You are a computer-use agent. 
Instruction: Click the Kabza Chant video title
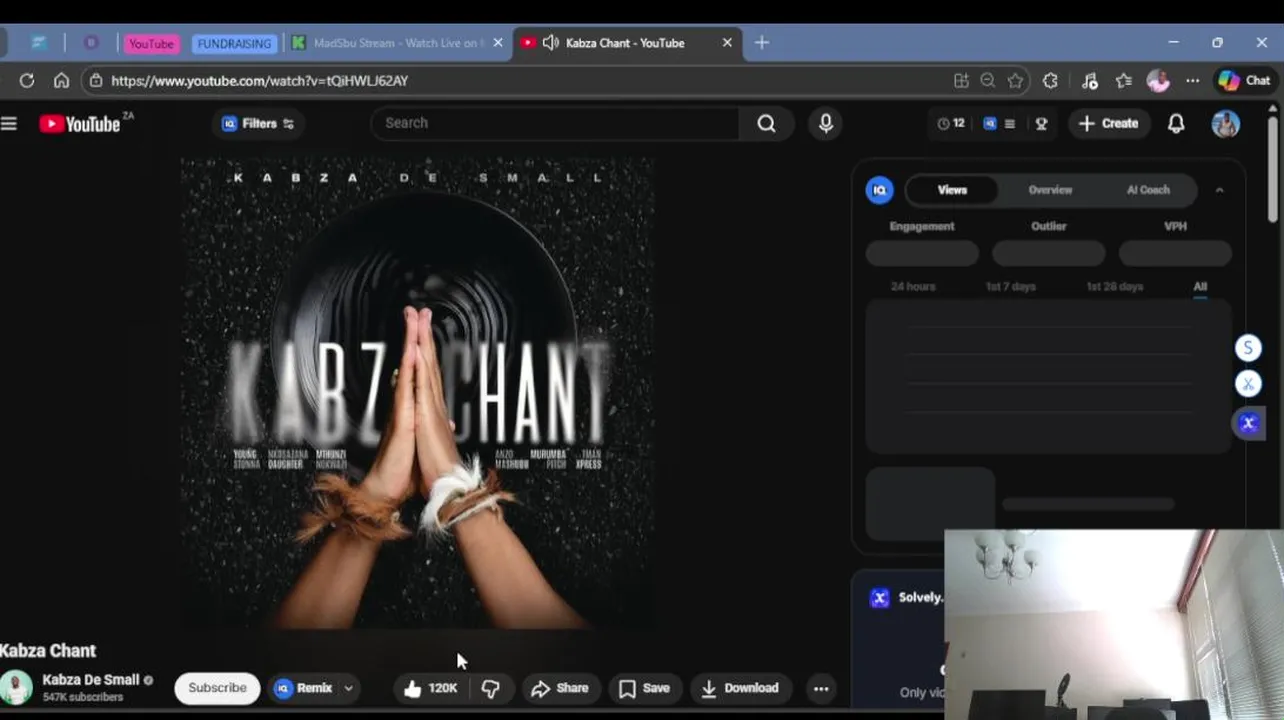[x=48, y=651]
